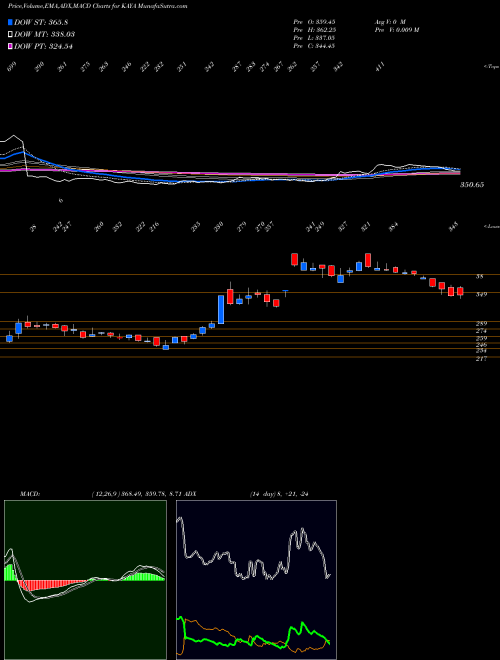Click the 'Pre L: 337.05' low value
The image size is (500, 660).
(314, 38)
